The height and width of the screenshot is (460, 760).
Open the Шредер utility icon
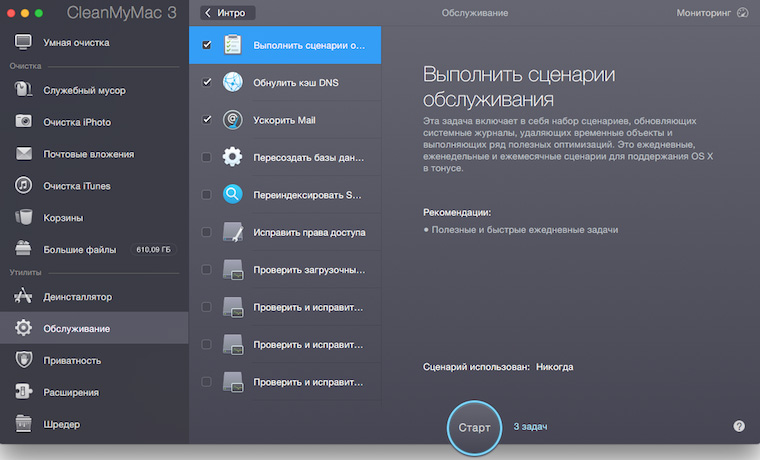(x=24, y=424)
